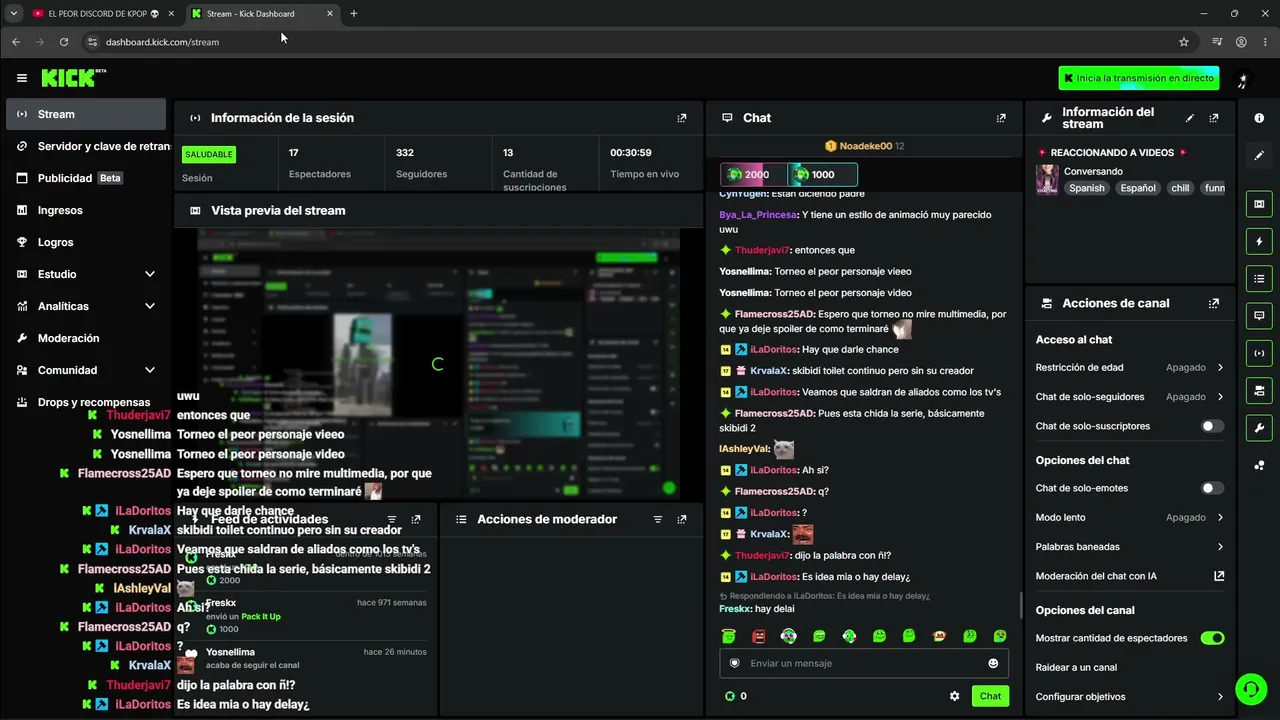Select Stream in the sidebar
1280x720 pixels.
click(86, 114)
